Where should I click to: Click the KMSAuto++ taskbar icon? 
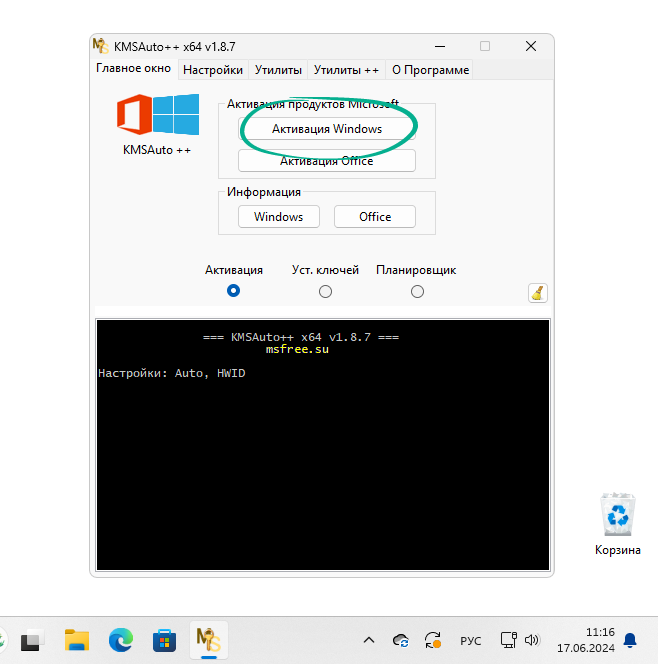209,640
